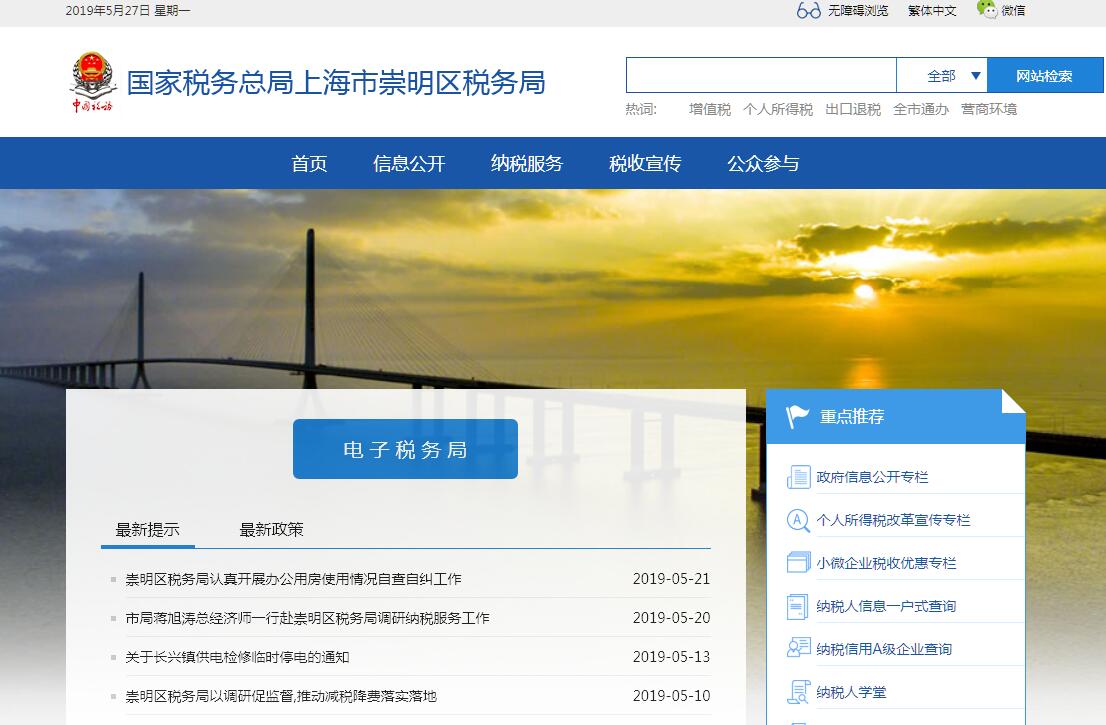Screen dimensions: 1106x725
Task: Open the 信息公开 navigation menu
Action: coord(409,164)
